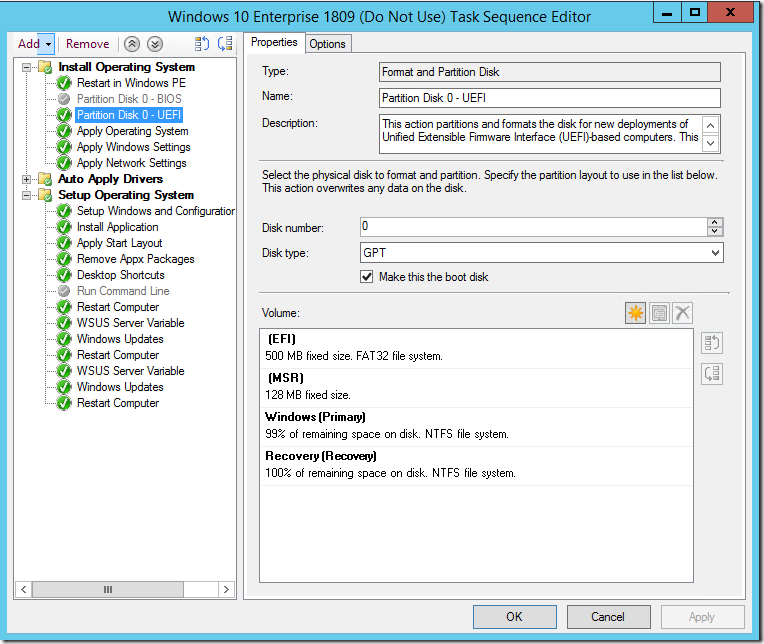Select first Restart Computer step after Run Command Line
This screenshot has width=764, height=644.
pos(118,307)
